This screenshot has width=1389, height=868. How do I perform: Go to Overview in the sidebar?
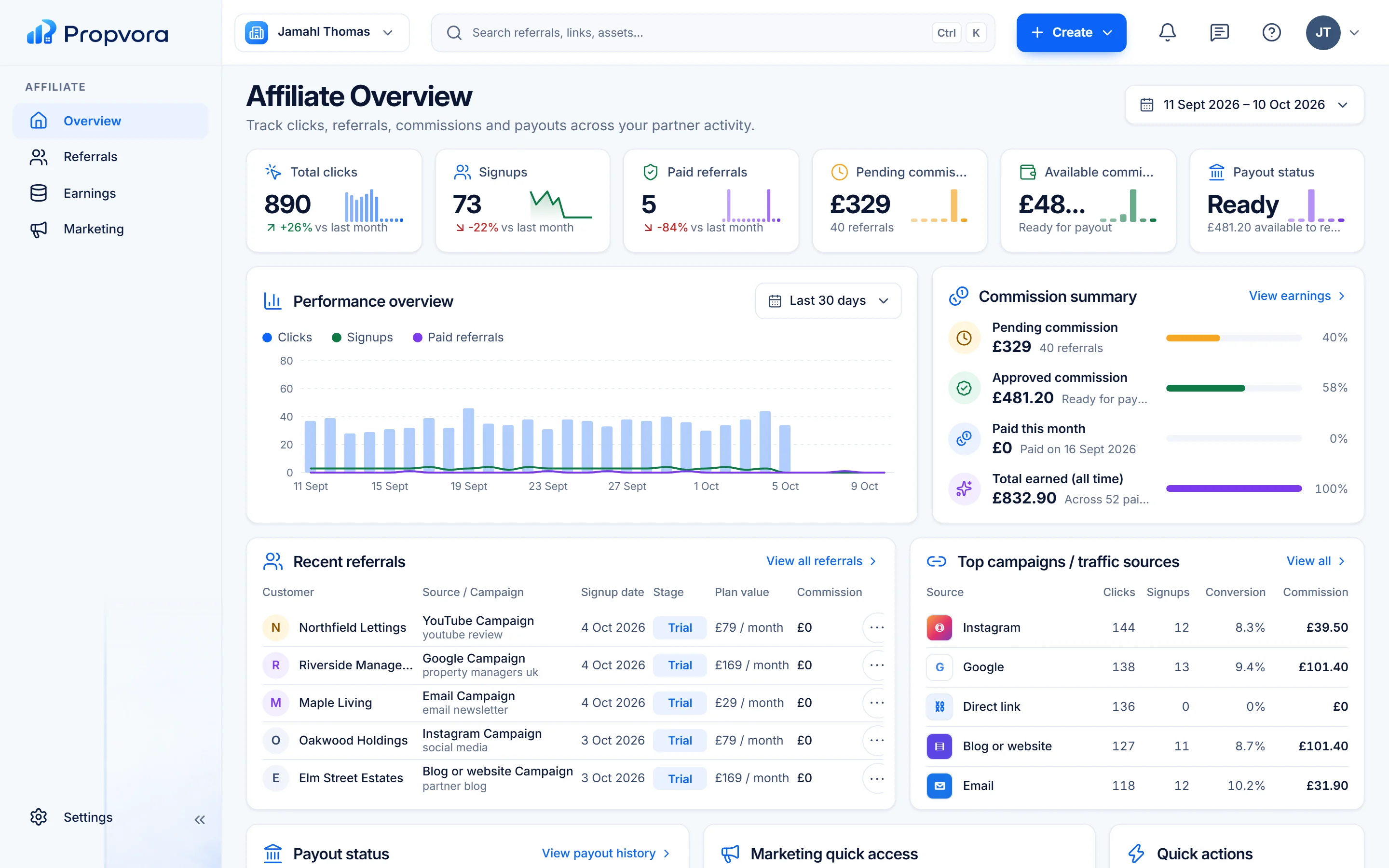click(x=110, y=121)
